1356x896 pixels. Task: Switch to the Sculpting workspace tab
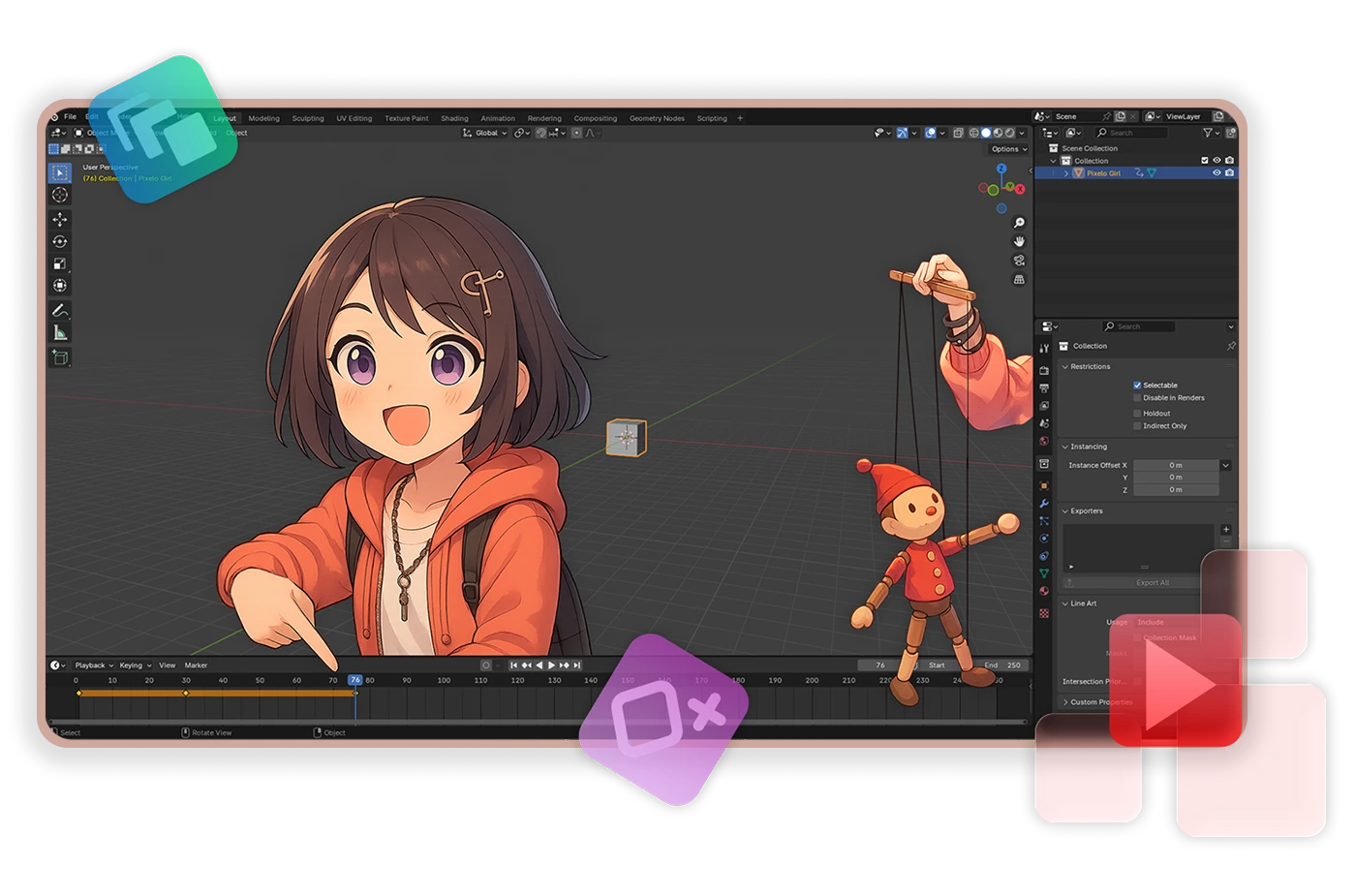pyautogui.click(x=308, y=118)
